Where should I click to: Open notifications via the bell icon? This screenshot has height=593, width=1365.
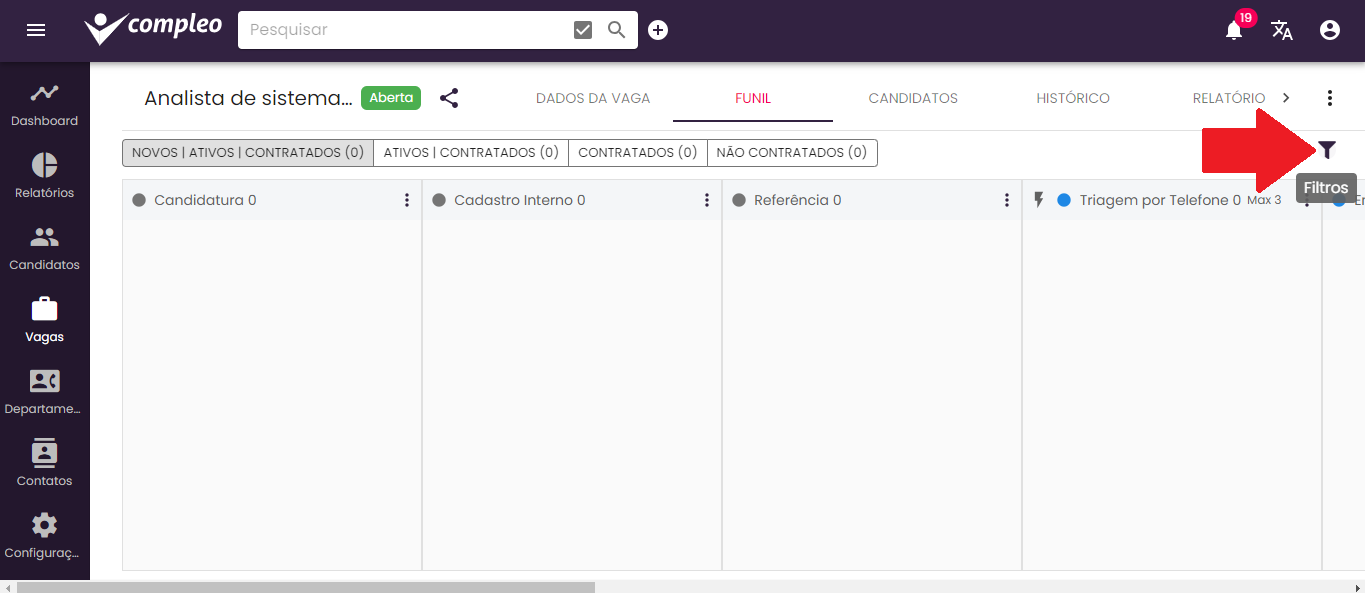coord(1233,30)
